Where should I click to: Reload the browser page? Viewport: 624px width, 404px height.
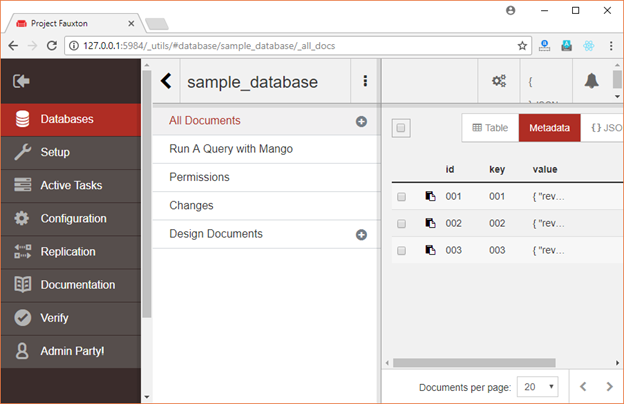[51, 46]
